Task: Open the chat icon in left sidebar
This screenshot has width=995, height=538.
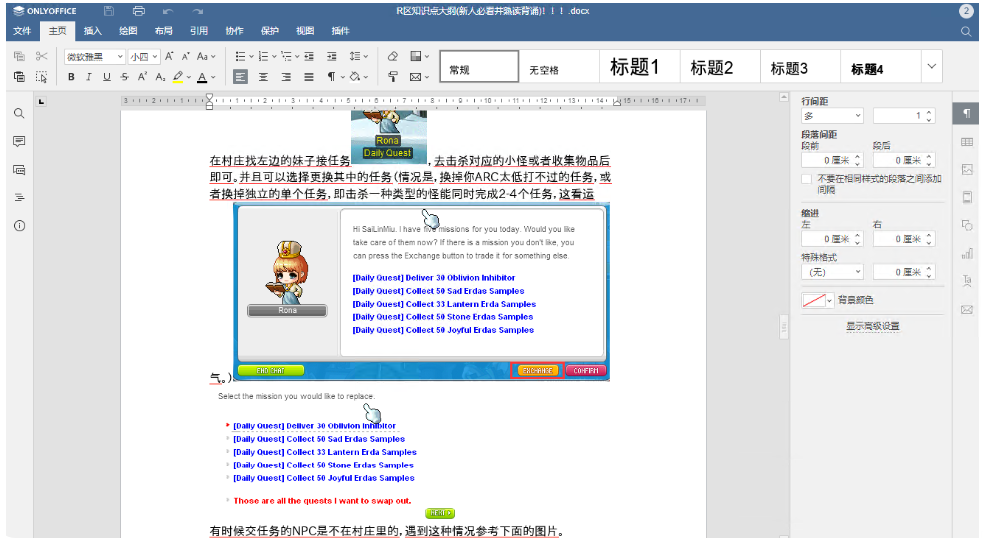Action: point(20,170)
